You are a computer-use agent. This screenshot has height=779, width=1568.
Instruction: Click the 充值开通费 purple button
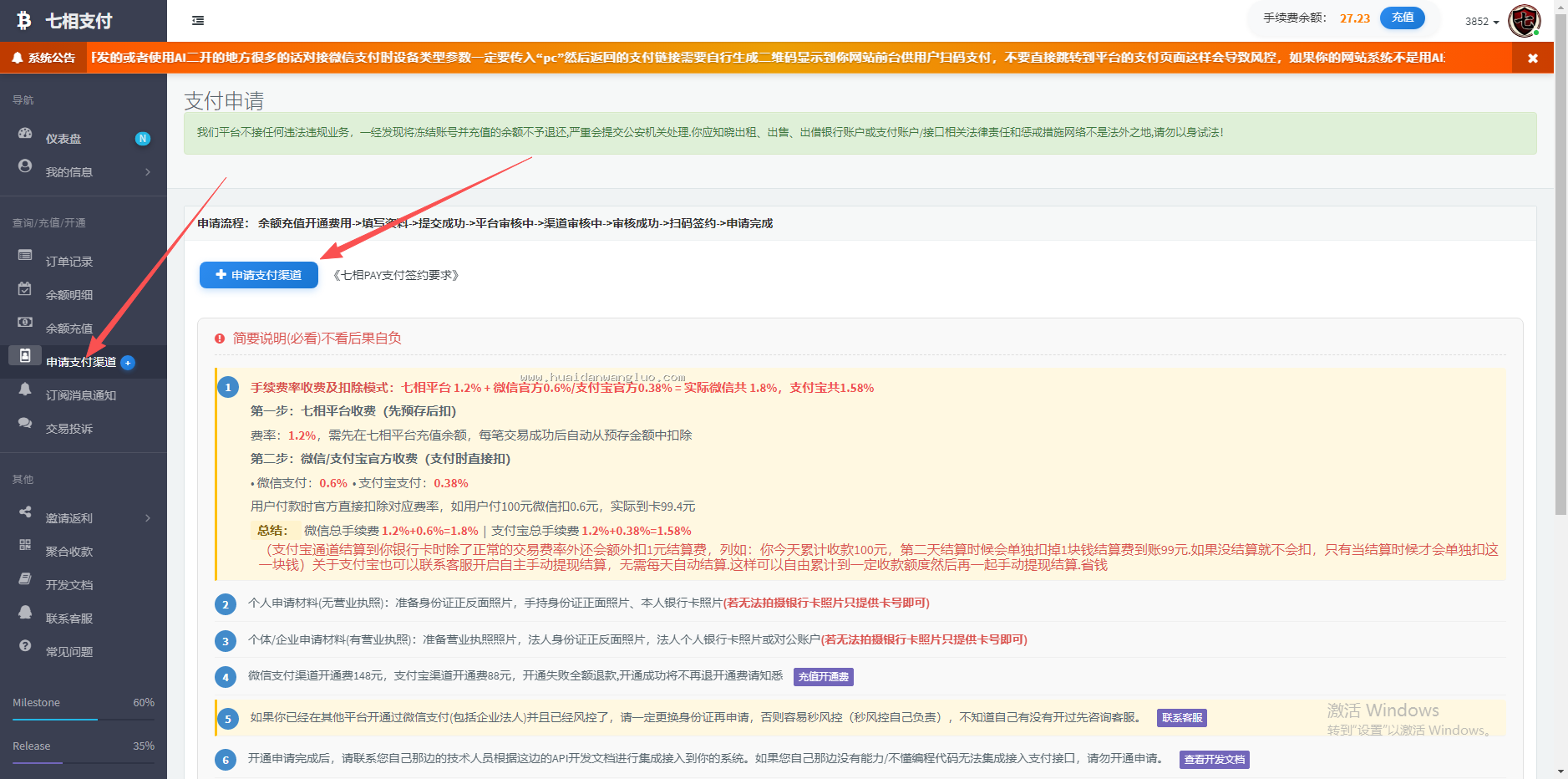(x=824, y=677)
